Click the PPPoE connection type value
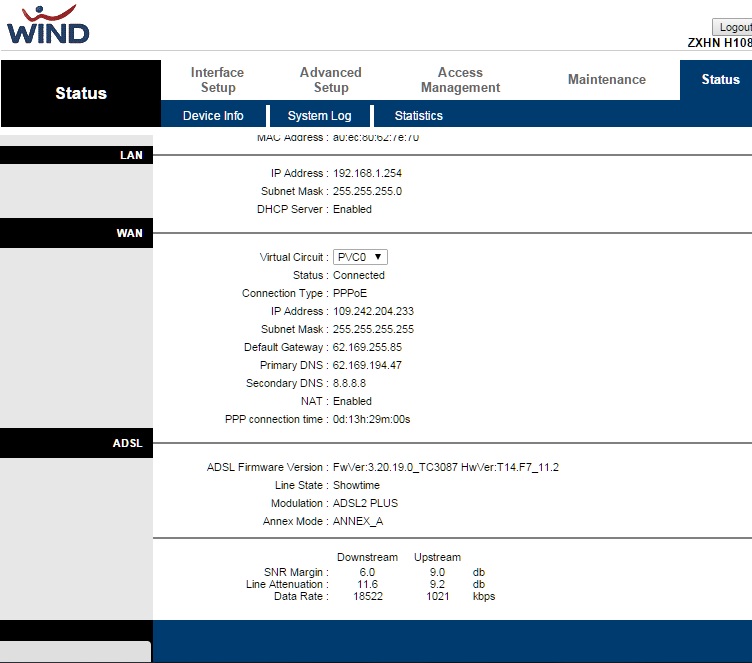The height and width of the screenshot is (663, 752). pos(350,293)
